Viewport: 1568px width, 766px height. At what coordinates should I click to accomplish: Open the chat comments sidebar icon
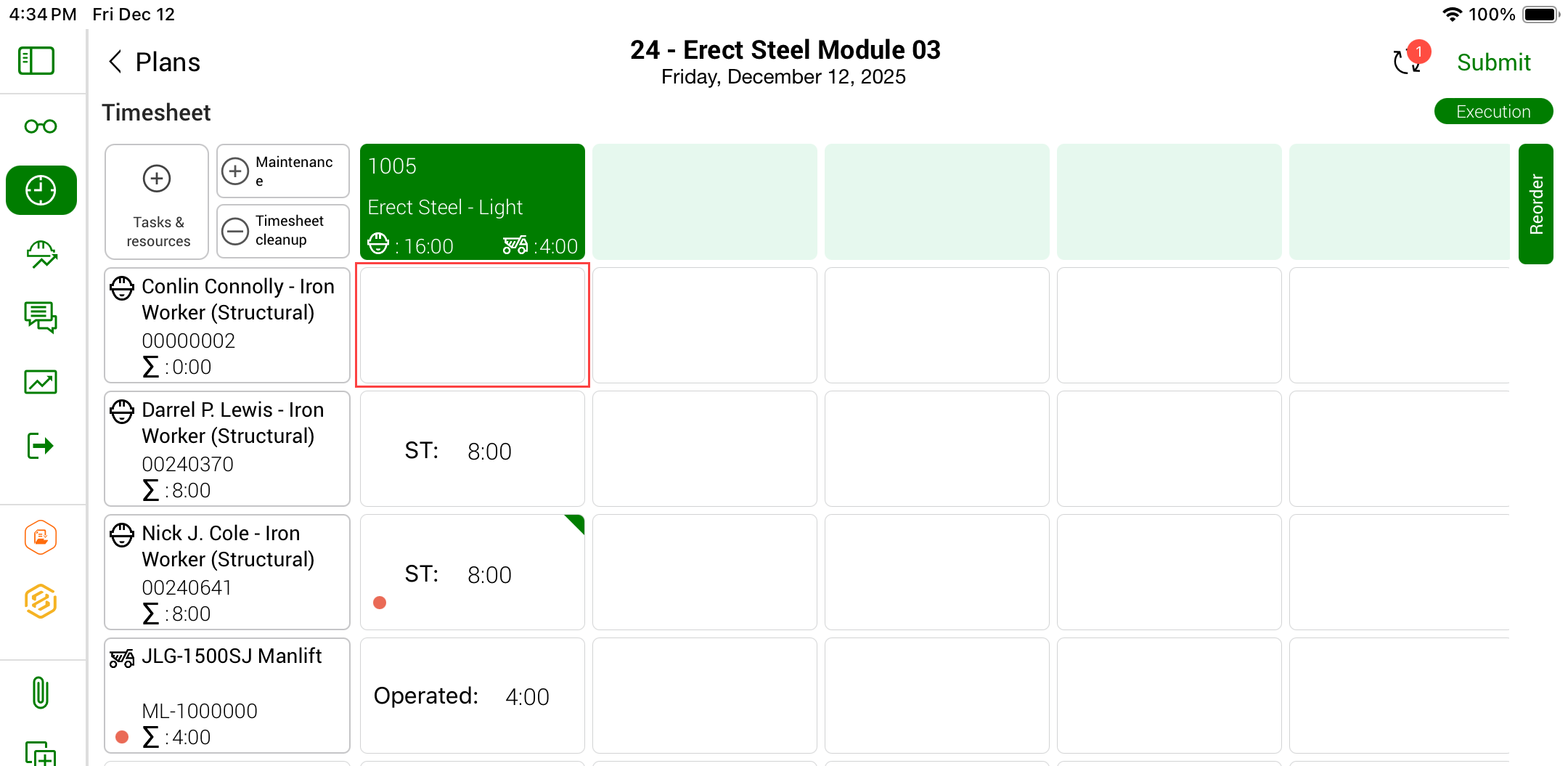tap(41, 317)
